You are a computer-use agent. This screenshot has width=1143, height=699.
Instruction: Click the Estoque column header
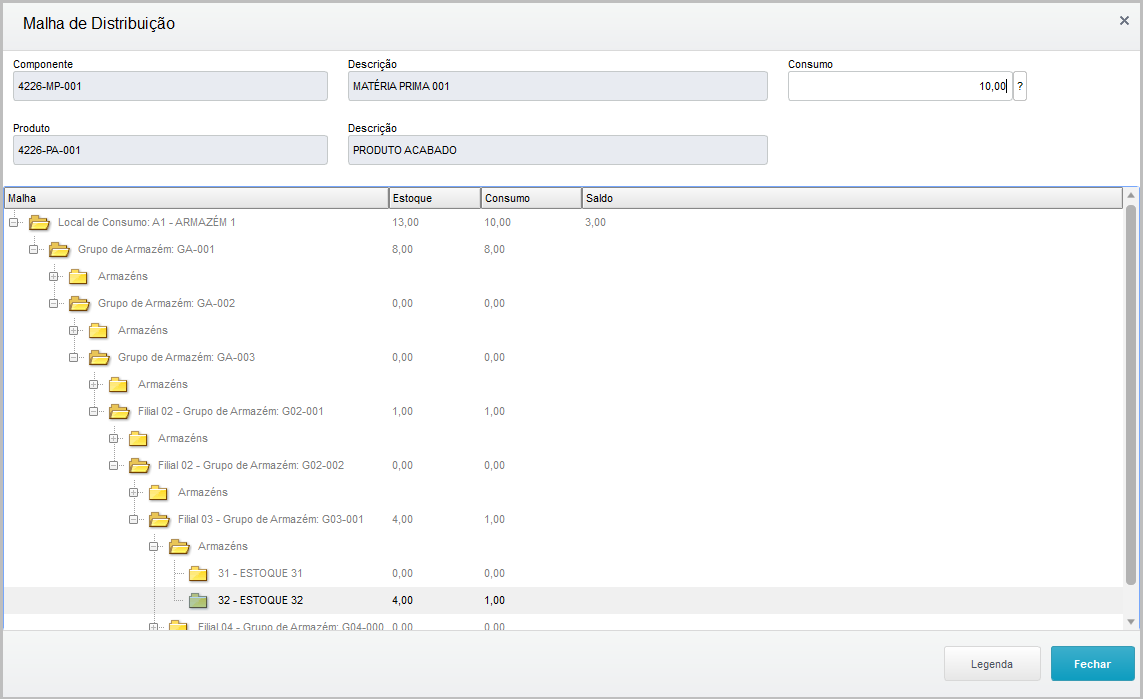[x=434, y=198]
